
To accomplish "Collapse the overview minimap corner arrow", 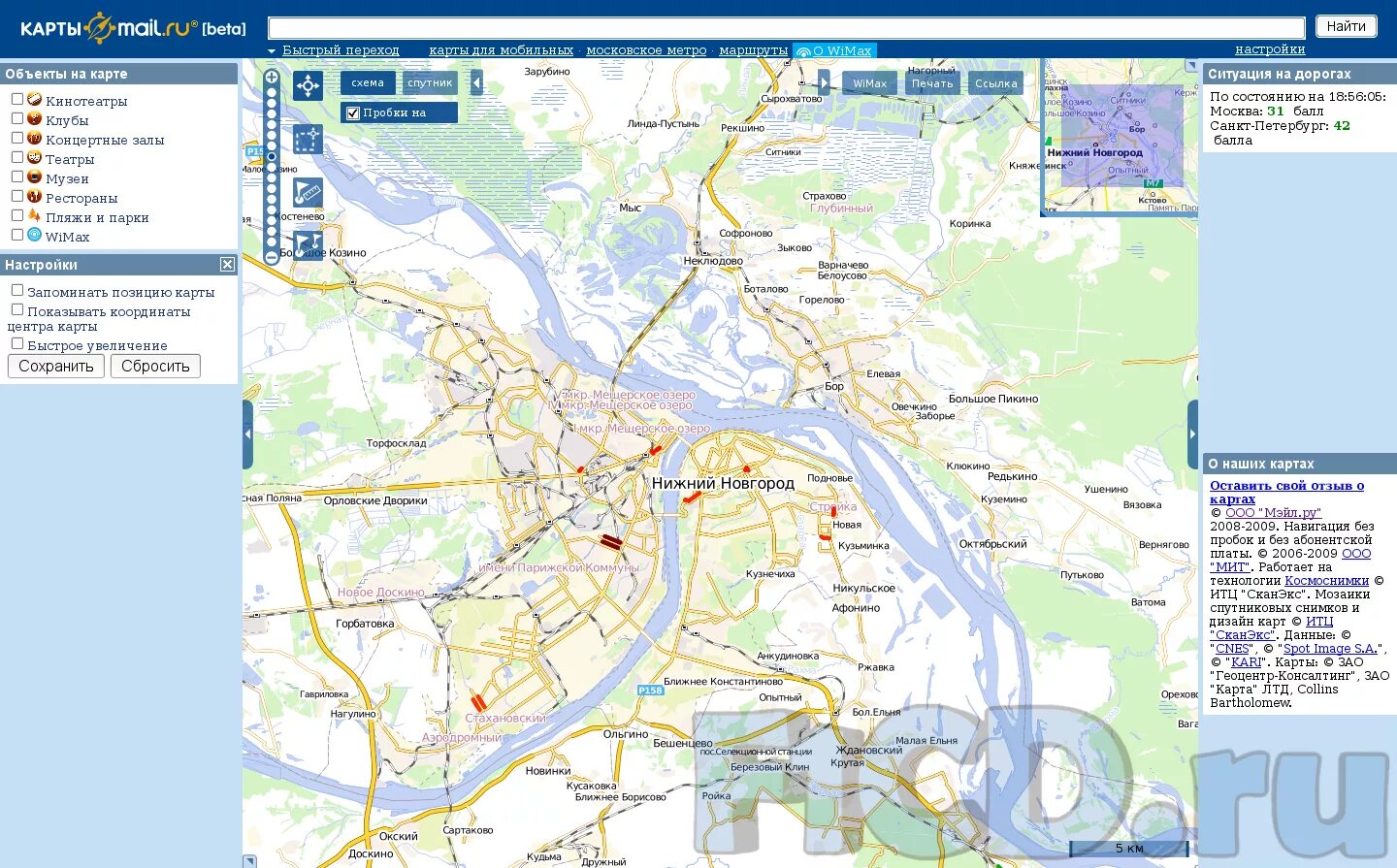I will tap(1191, 65).
